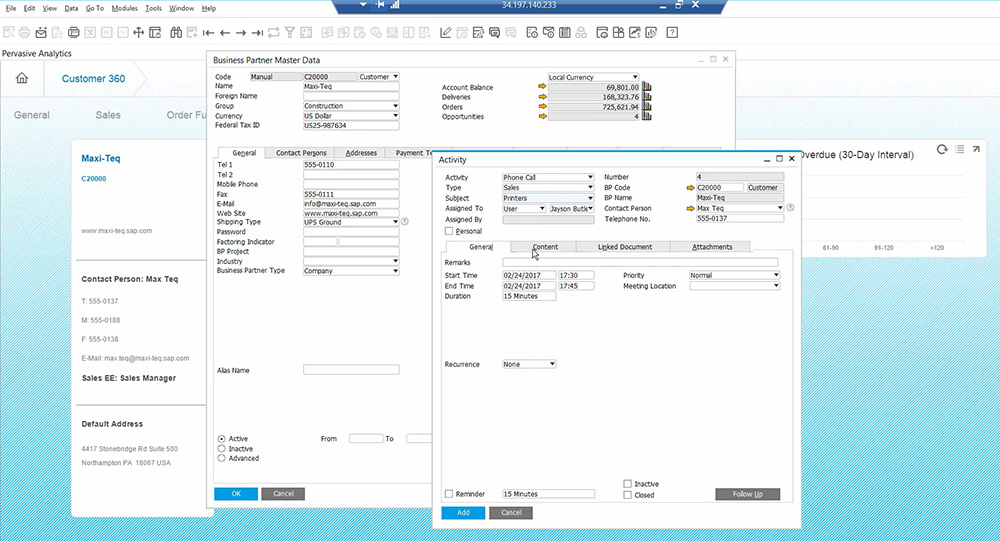Follow the Orders link arrow
The image size is (1000, 541).
click(542, 107)
